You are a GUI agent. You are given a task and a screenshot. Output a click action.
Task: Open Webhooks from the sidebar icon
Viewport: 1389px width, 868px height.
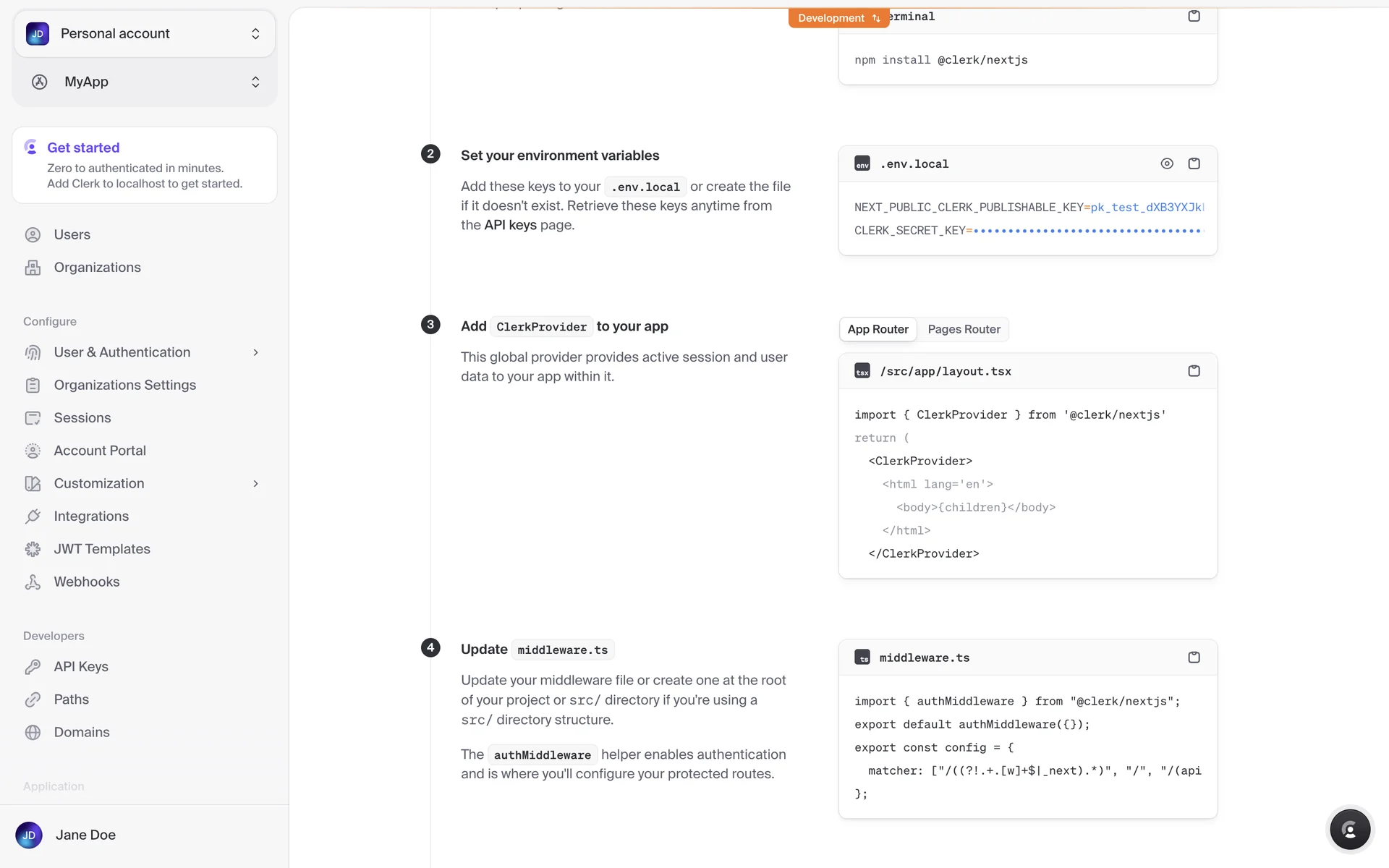(33, 582)
